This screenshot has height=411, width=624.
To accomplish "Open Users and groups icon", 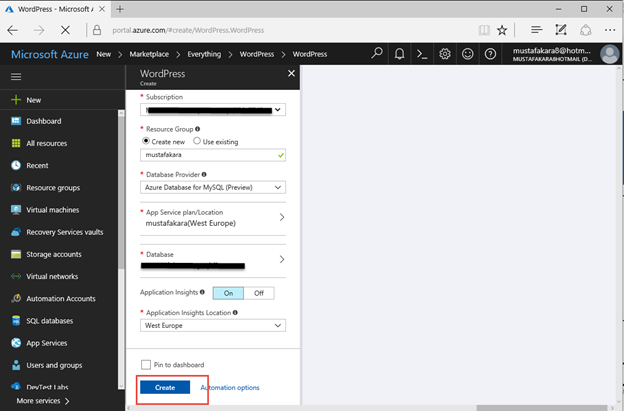I will 16,365.
